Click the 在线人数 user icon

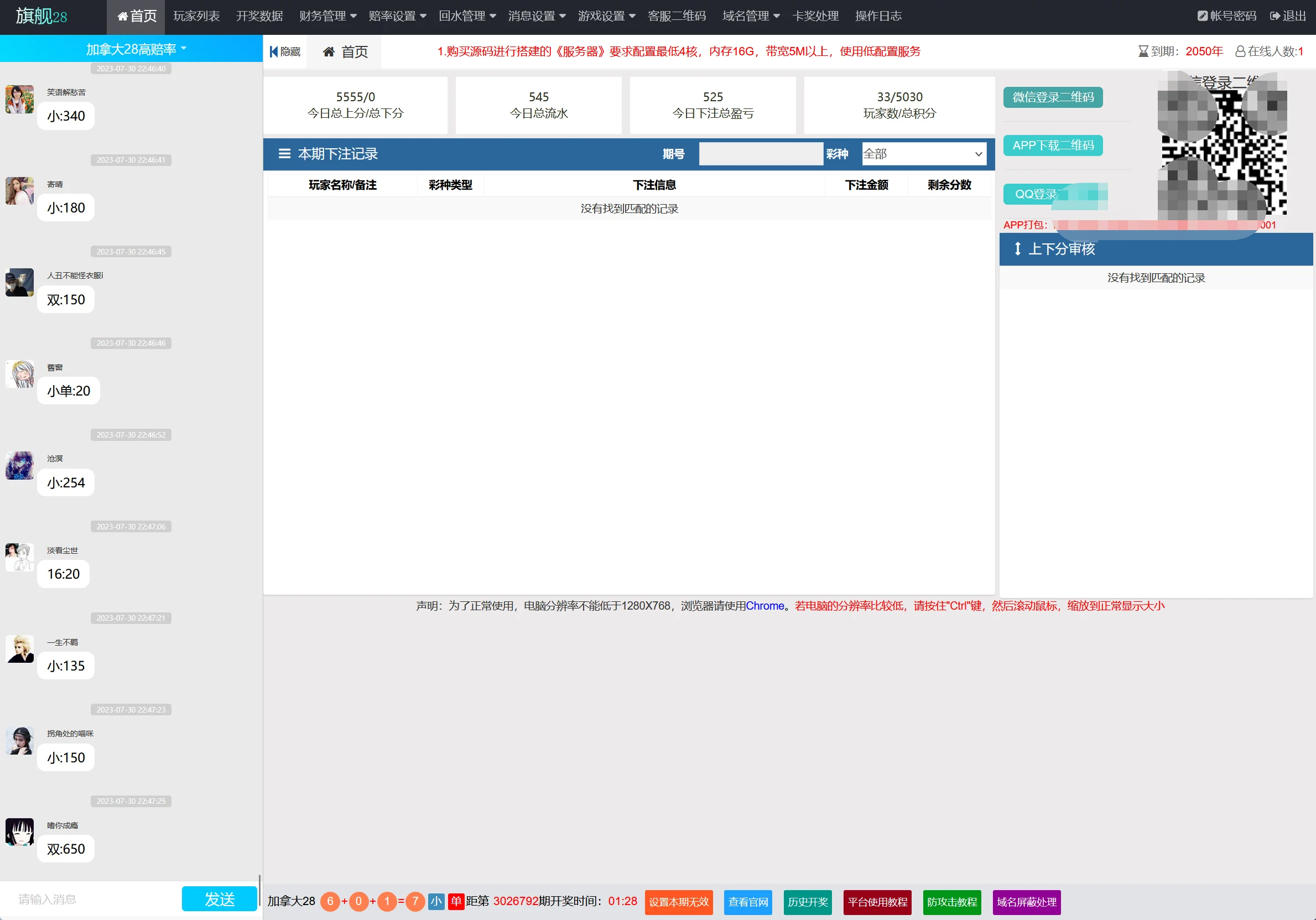pos(1240,51)
